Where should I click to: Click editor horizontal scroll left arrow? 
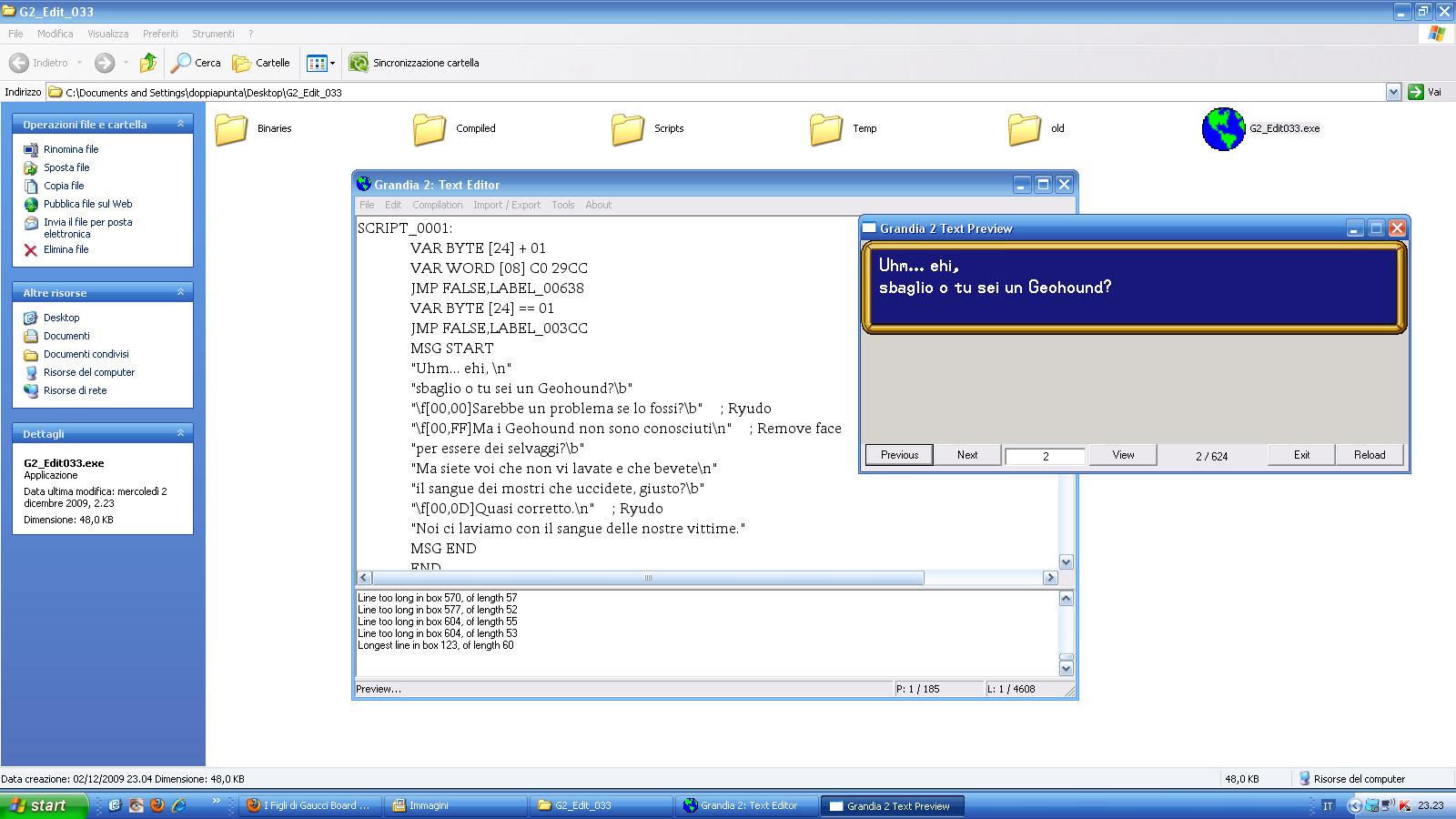pos(364,578)
